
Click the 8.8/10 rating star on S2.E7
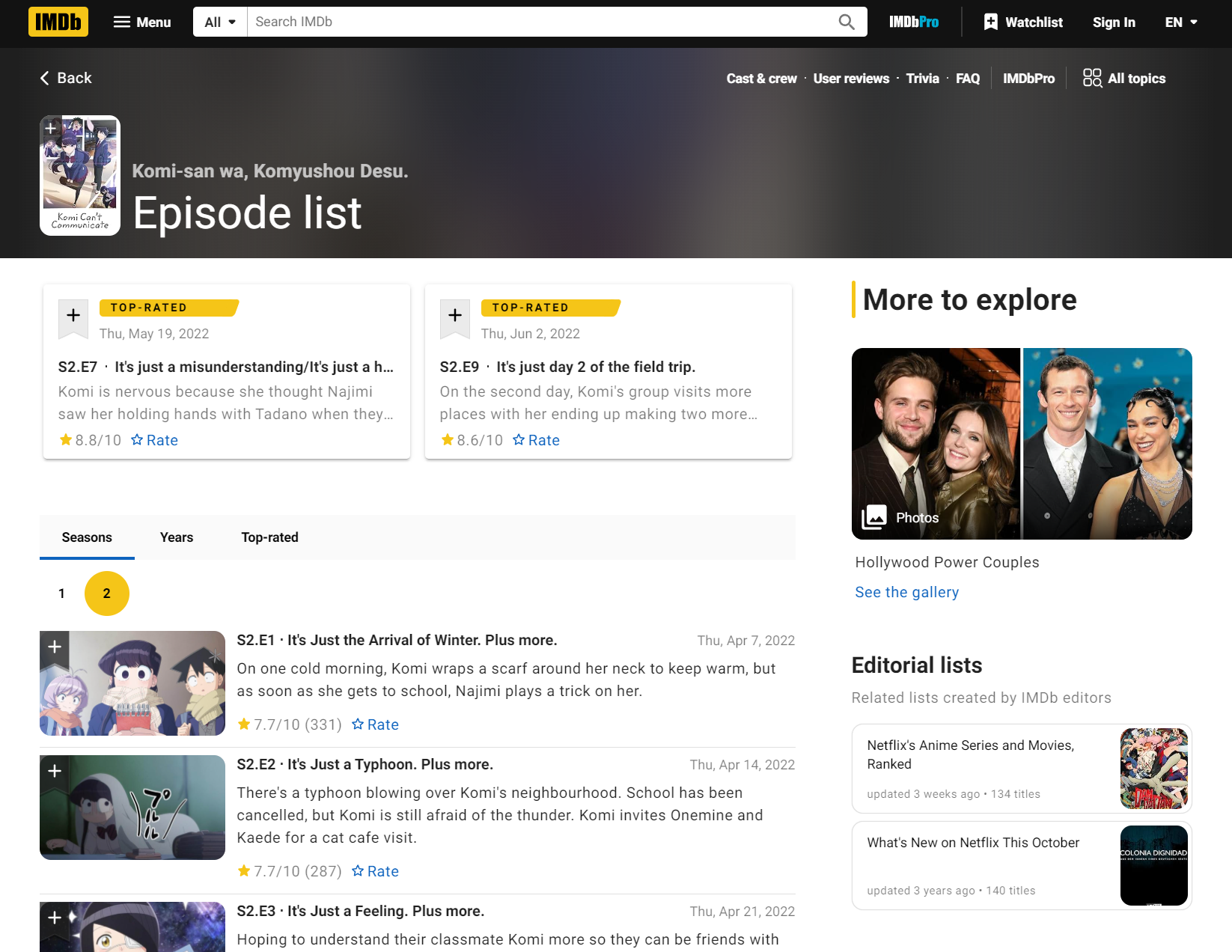pos(66,440)
